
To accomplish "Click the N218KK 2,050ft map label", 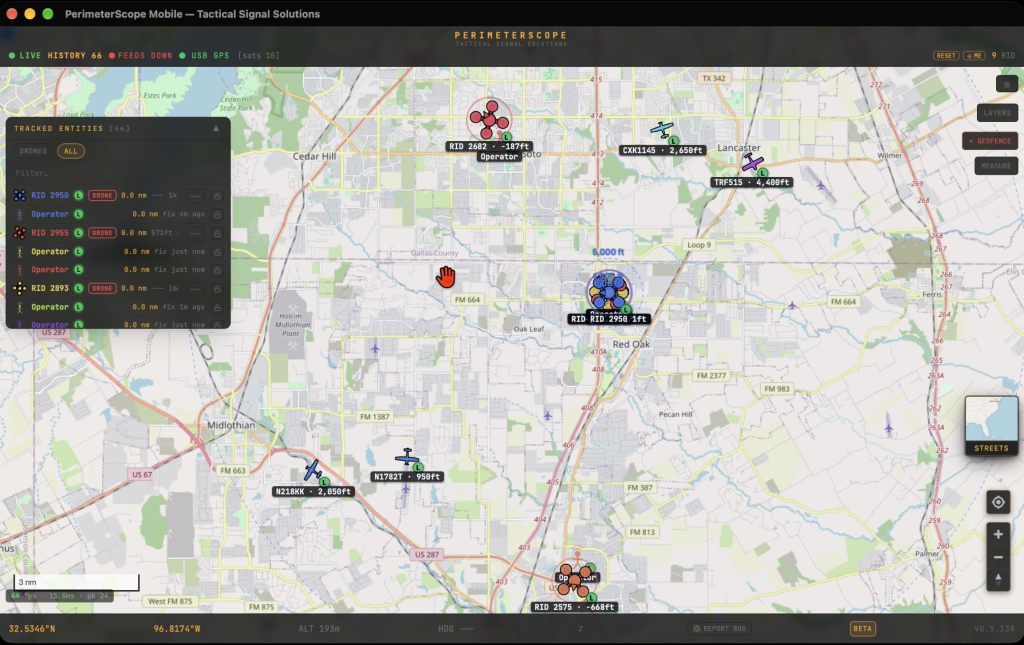I will point(313,492).
